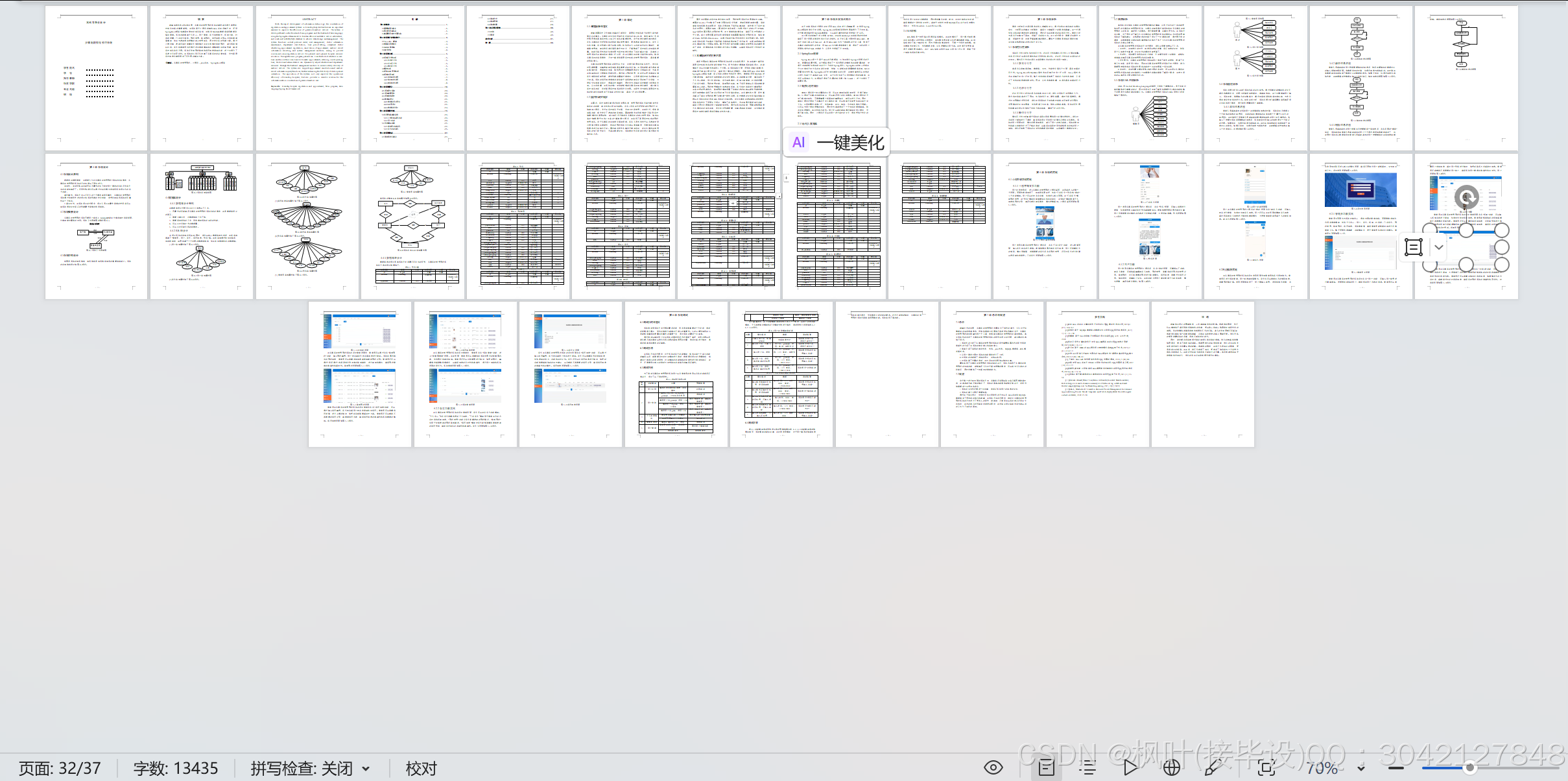
Task: Select the E-R diagram page thumbnail
Action: pos(412,226)
